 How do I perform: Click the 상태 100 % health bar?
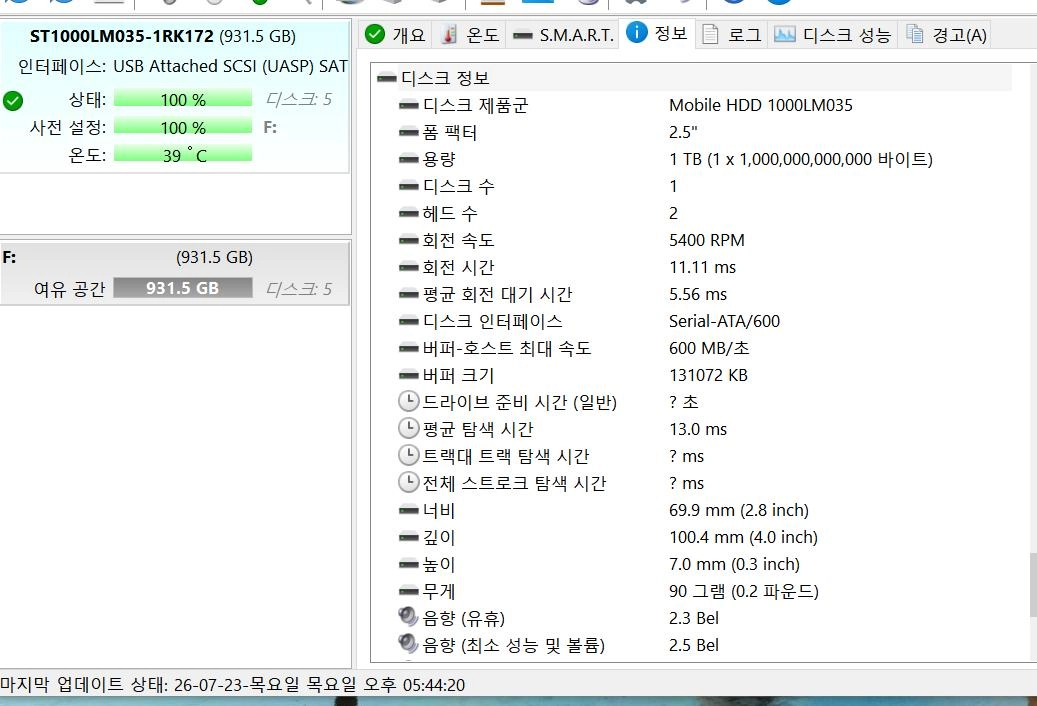183,100
